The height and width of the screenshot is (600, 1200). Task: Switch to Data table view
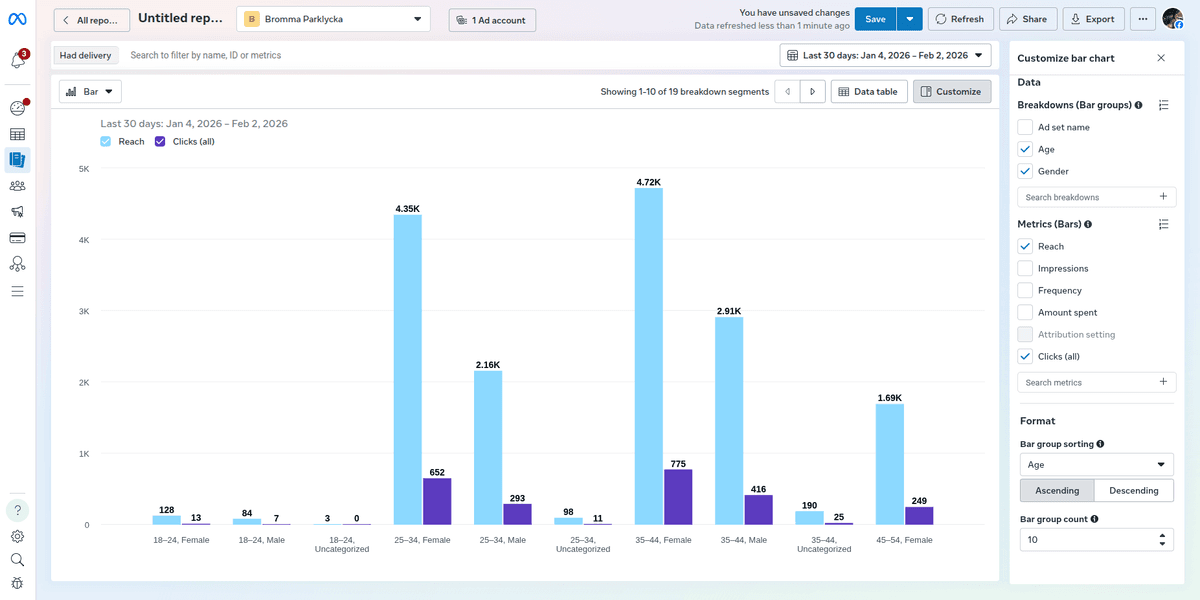click(868, 92)
